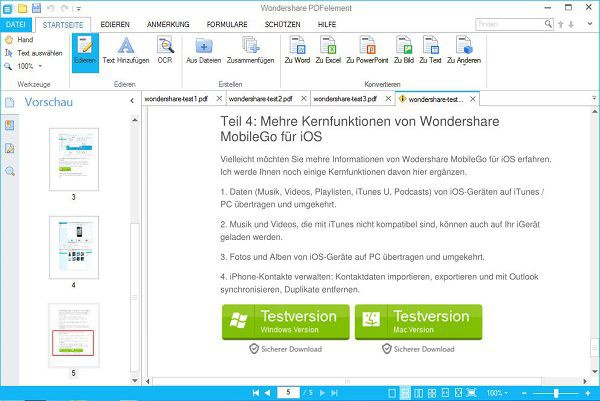Go to first page button
This screenshot has height=401, width=600.
click(256, 393)
